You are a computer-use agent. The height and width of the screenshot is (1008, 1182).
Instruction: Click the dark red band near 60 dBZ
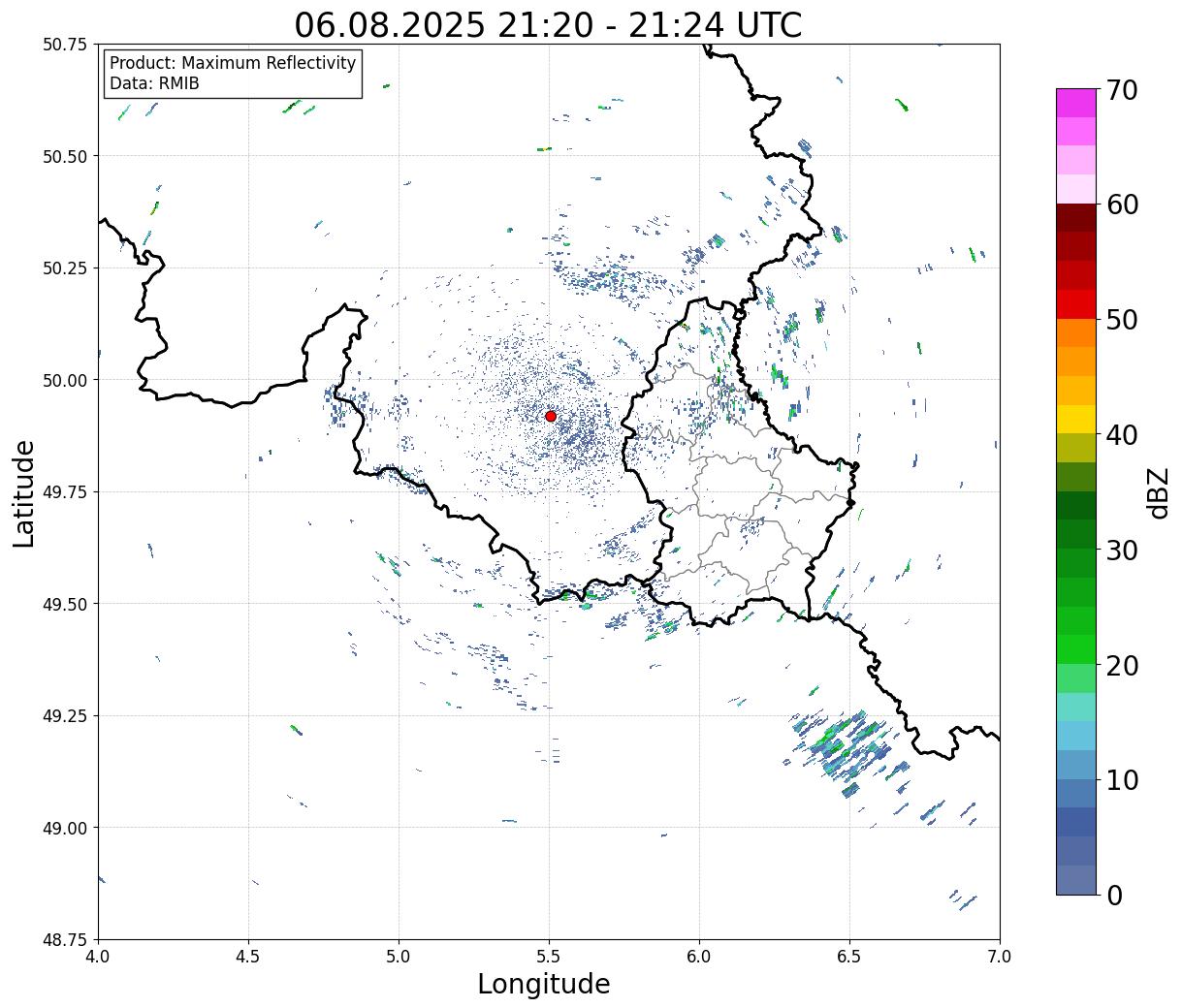1076,218
